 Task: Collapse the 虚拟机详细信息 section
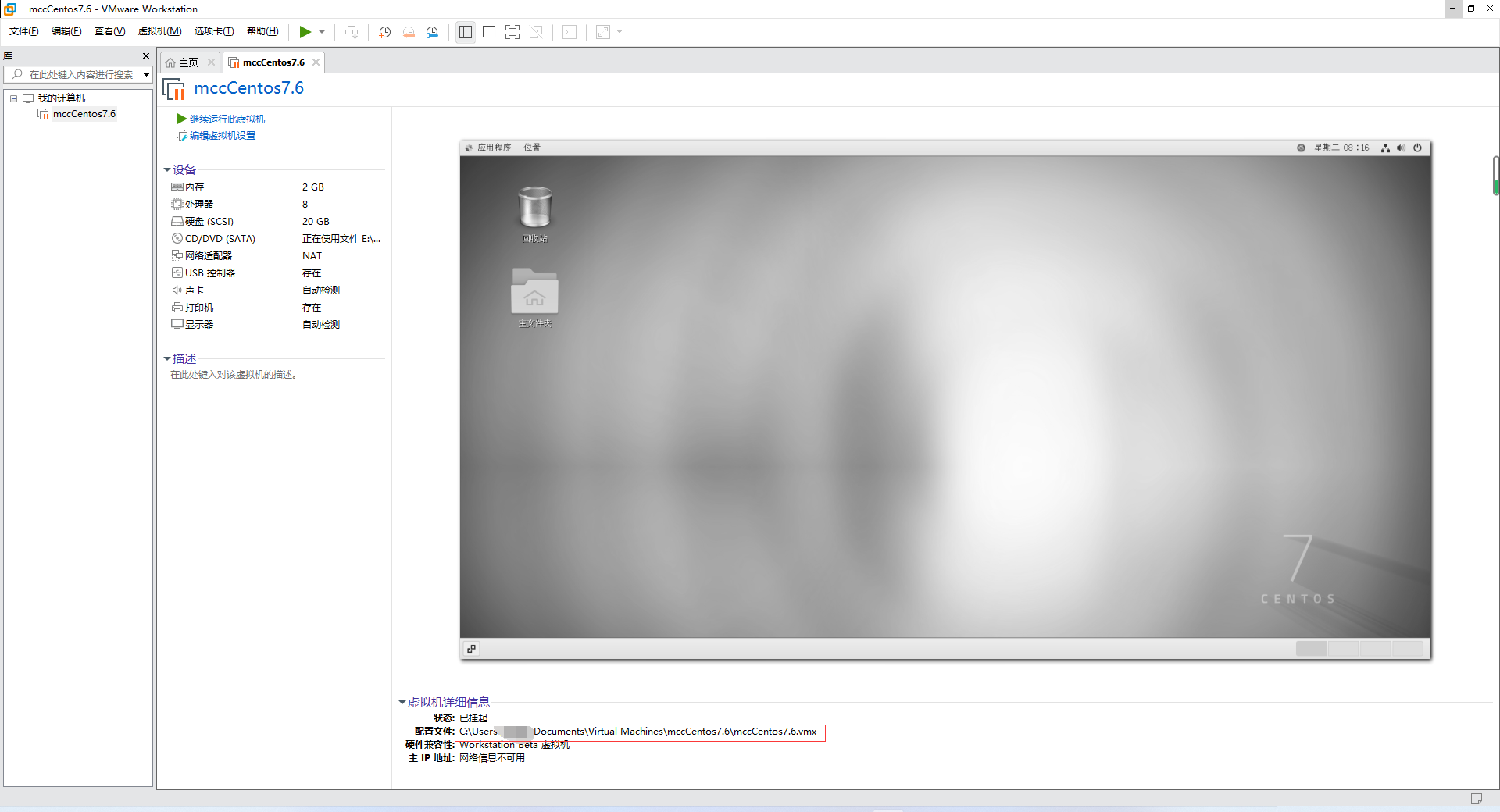click(x=402, y=702)
